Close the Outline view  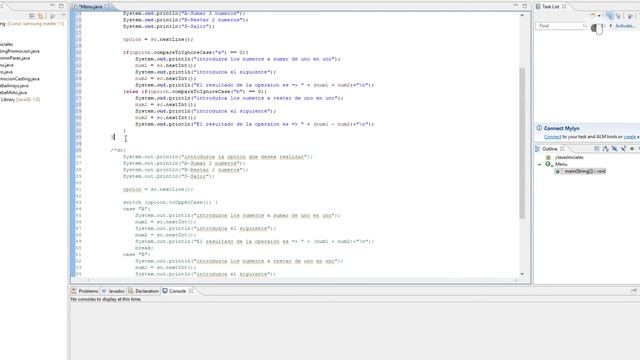click(562, 149)
